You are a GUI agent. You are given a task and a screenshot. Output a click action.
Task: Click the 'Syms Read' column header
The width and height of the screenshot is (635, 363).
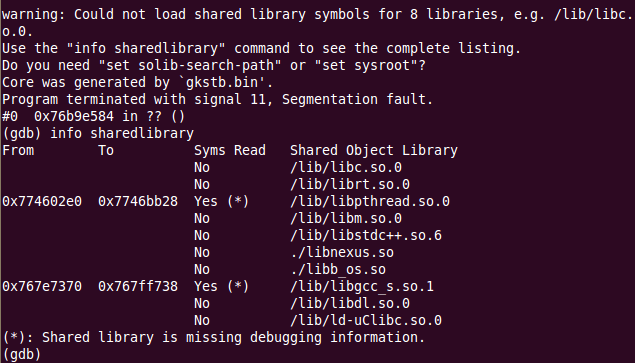pos(230,150)
